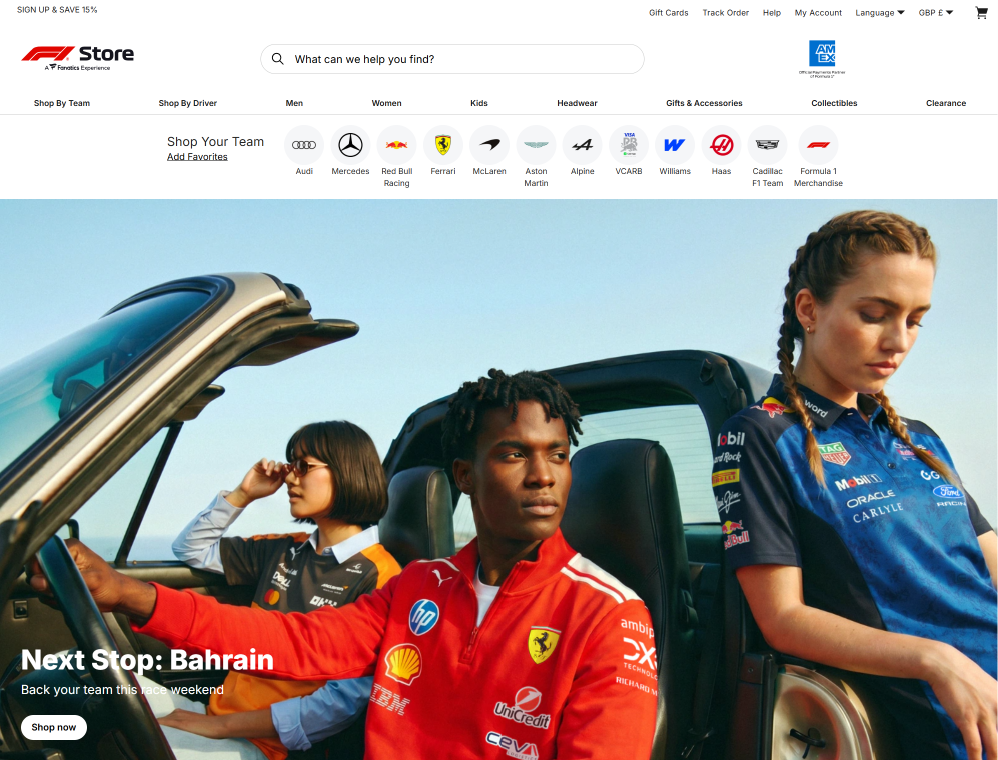Open the American Express partner logo
Screen dimensions: 998x760
(x=822, y=58)
